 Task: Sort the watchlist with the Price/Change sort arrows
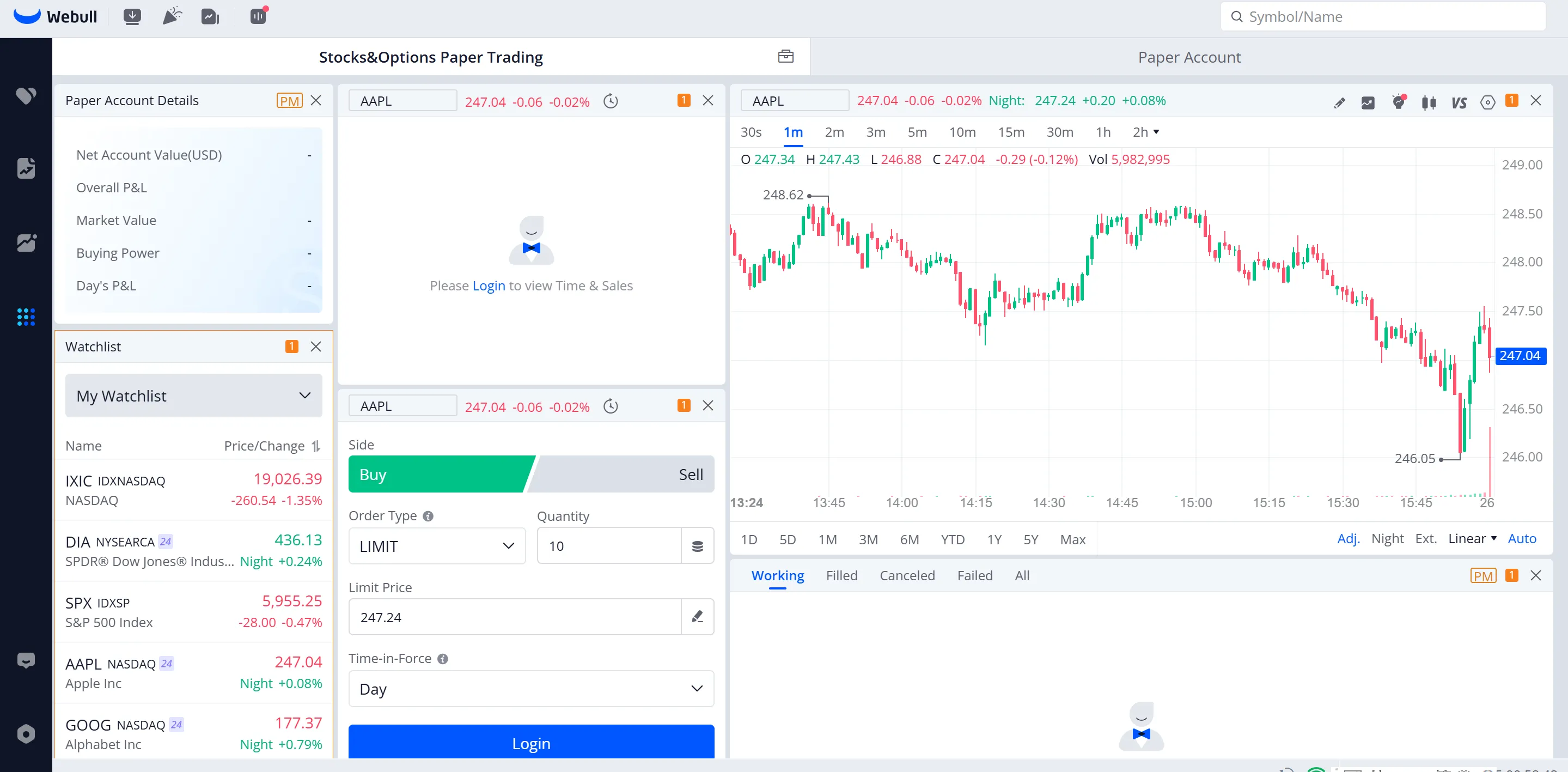316,446
